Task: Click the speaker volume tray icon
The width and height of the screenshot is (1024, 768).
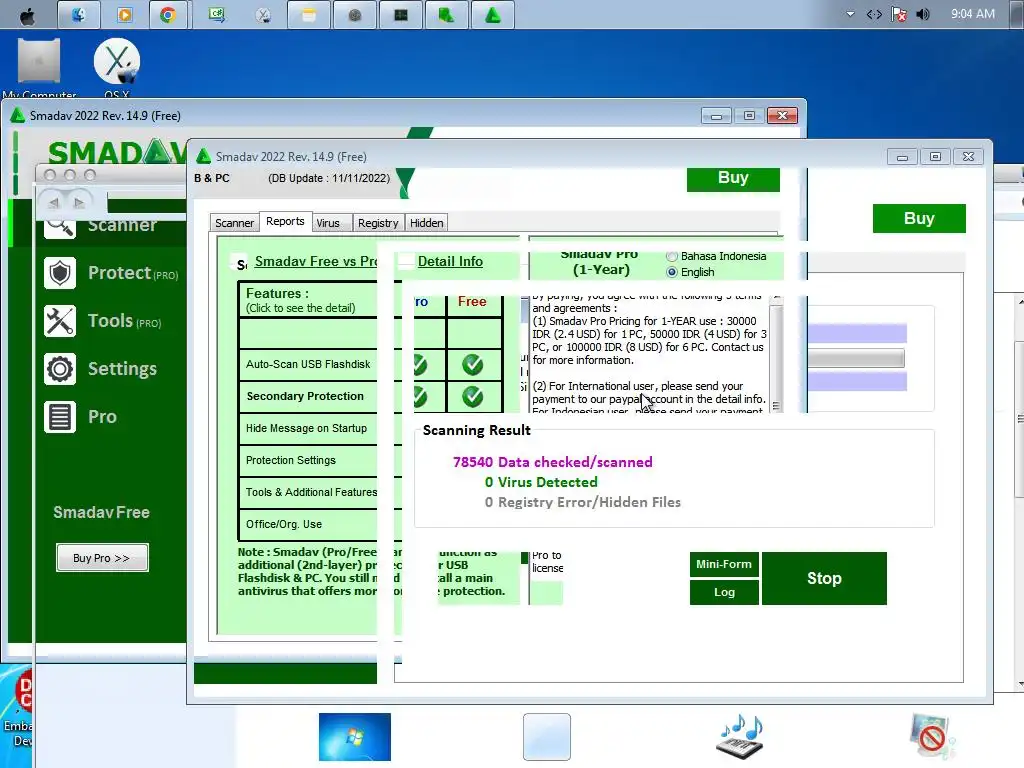Action: (923, 14)
